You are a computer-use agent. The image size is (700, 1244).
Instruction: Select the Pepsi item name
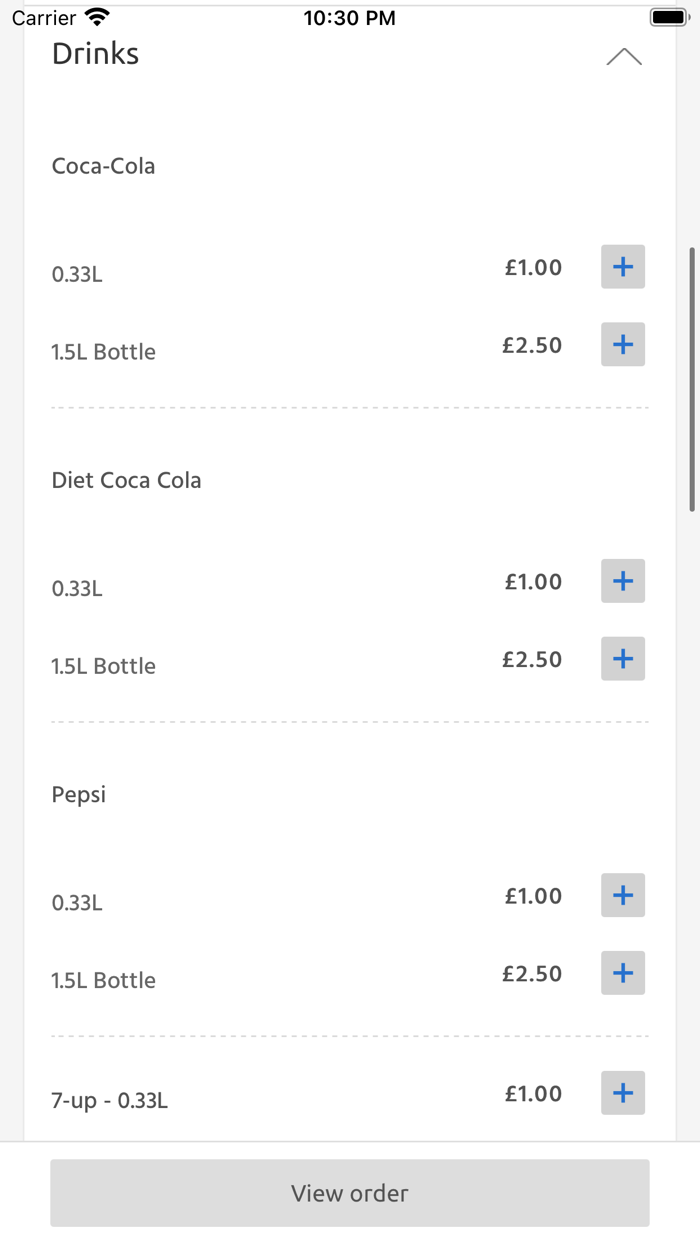pyautogui.click(x=78, y=794)
